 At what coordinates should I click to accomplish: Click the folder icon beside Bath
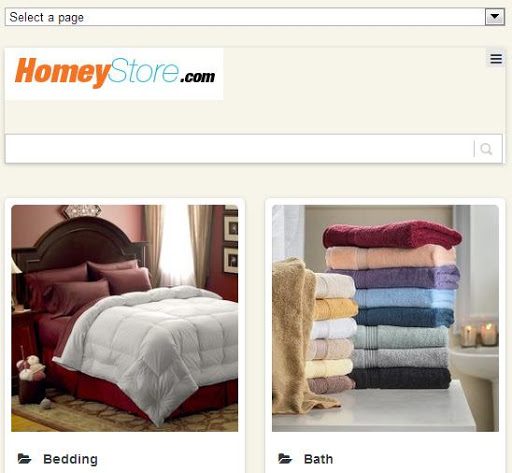285,459
